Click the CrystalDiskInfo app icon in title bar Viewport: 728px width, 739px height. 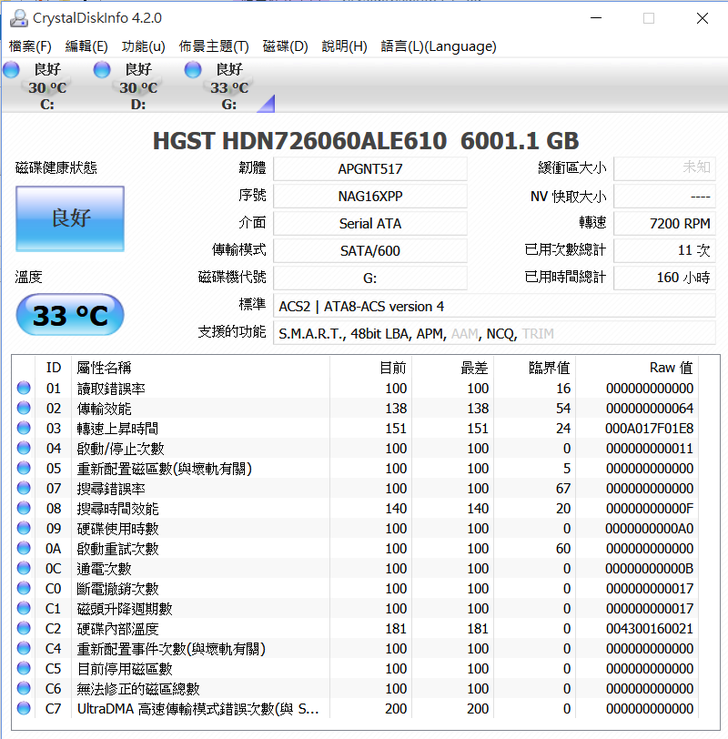pyautogui.click(x=18, y=18)
